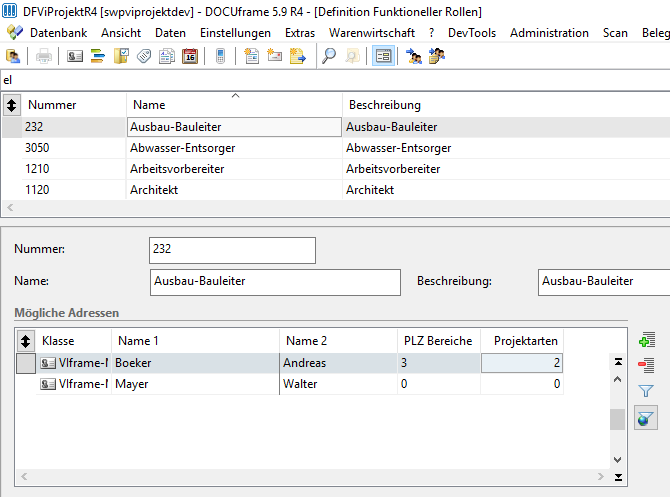Sort by the Beschreibung column header
This screenshot has height=497, width=670.
click(x=506, y=105)
